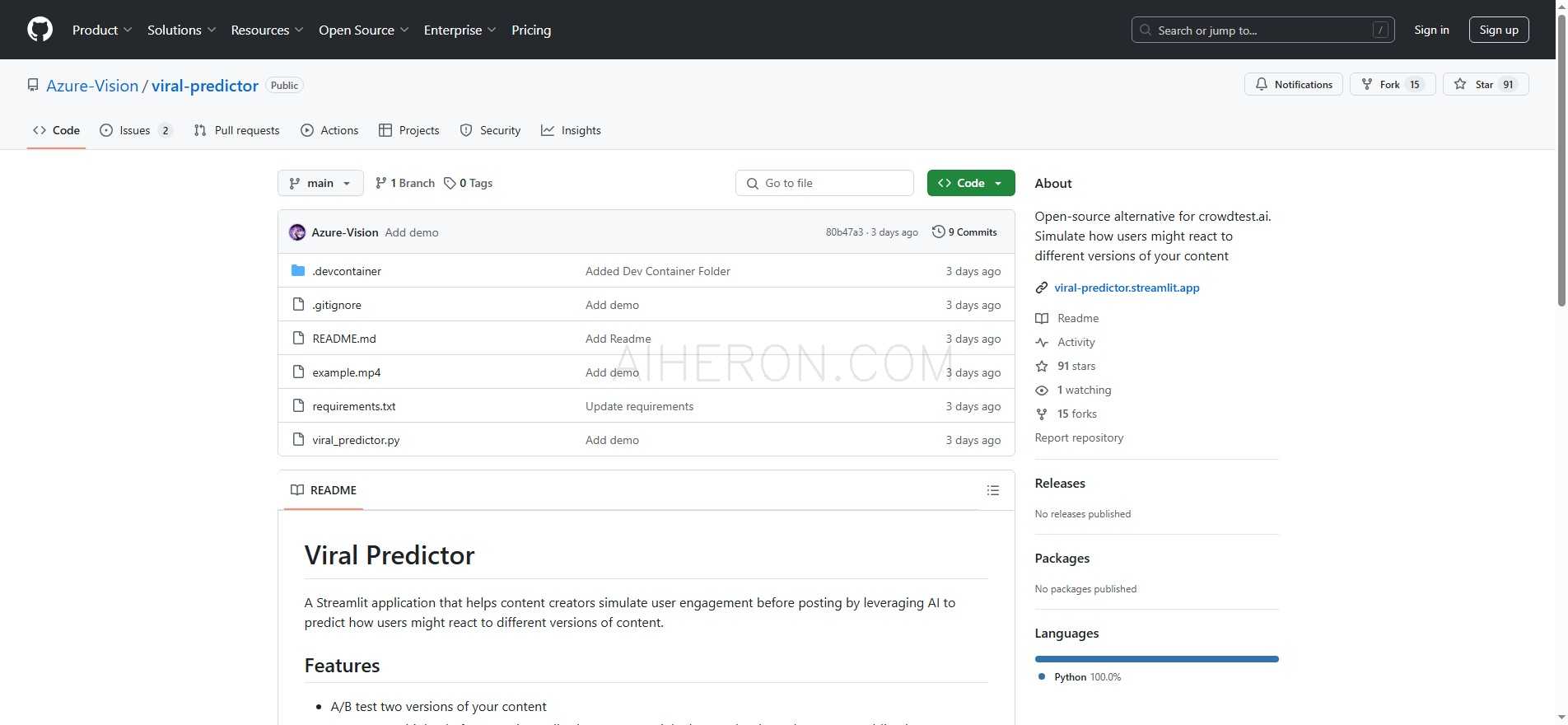
Task: Click the eye icon by 1 watching
Action: point(1042,390)
